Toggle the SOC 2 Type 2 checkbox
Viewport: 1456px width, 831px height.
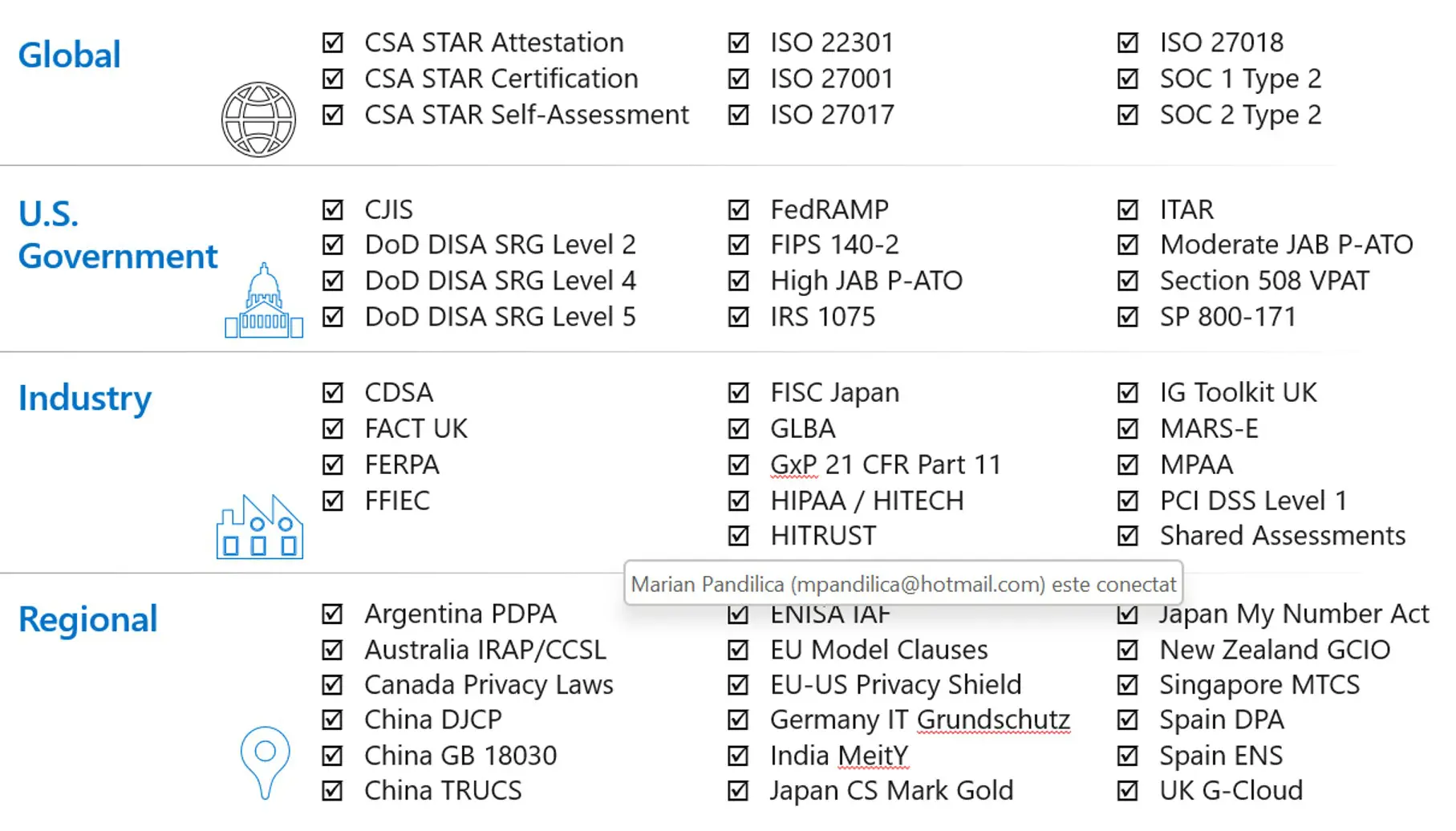(1128, 116)
